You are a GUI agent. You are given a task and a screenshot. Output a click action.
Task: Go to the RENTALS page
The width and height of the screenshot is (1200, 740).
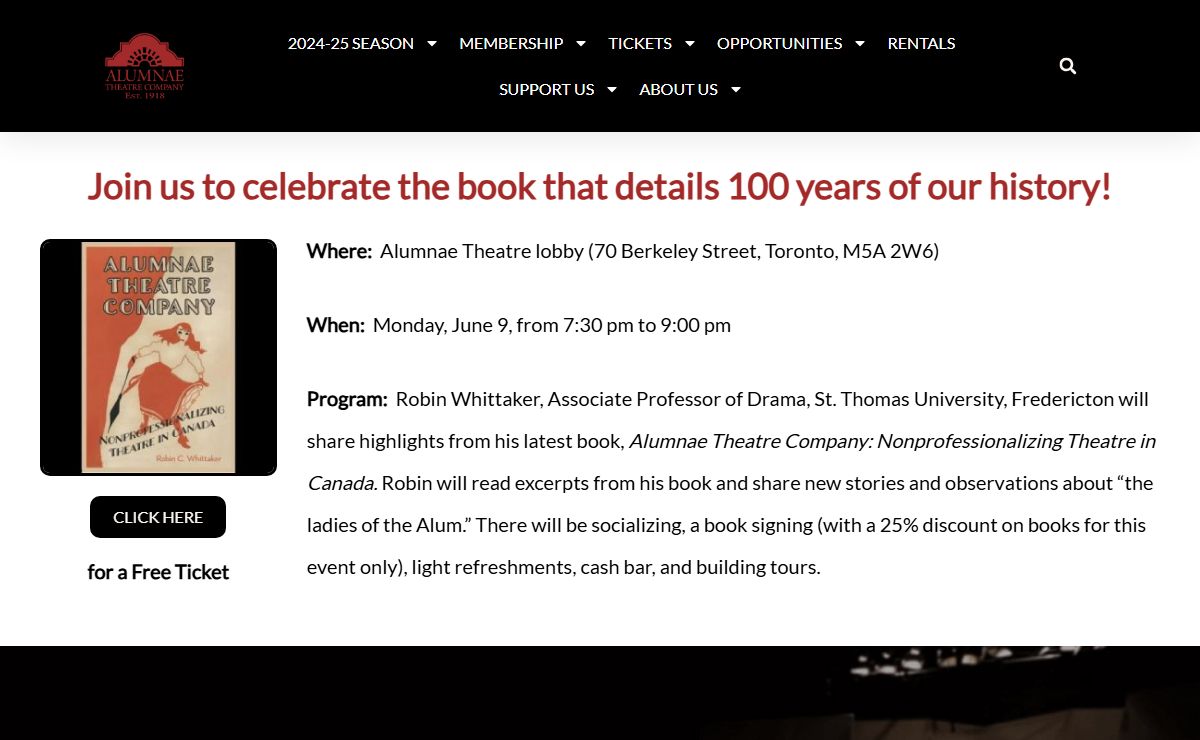(x=921, y=44)
